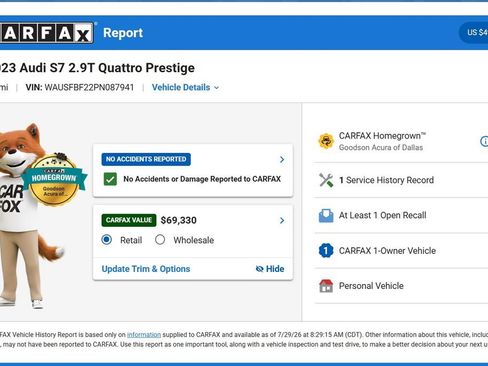Click Update Trim & Options link
Screen dimensions: 488x366
tap(146, 269)
